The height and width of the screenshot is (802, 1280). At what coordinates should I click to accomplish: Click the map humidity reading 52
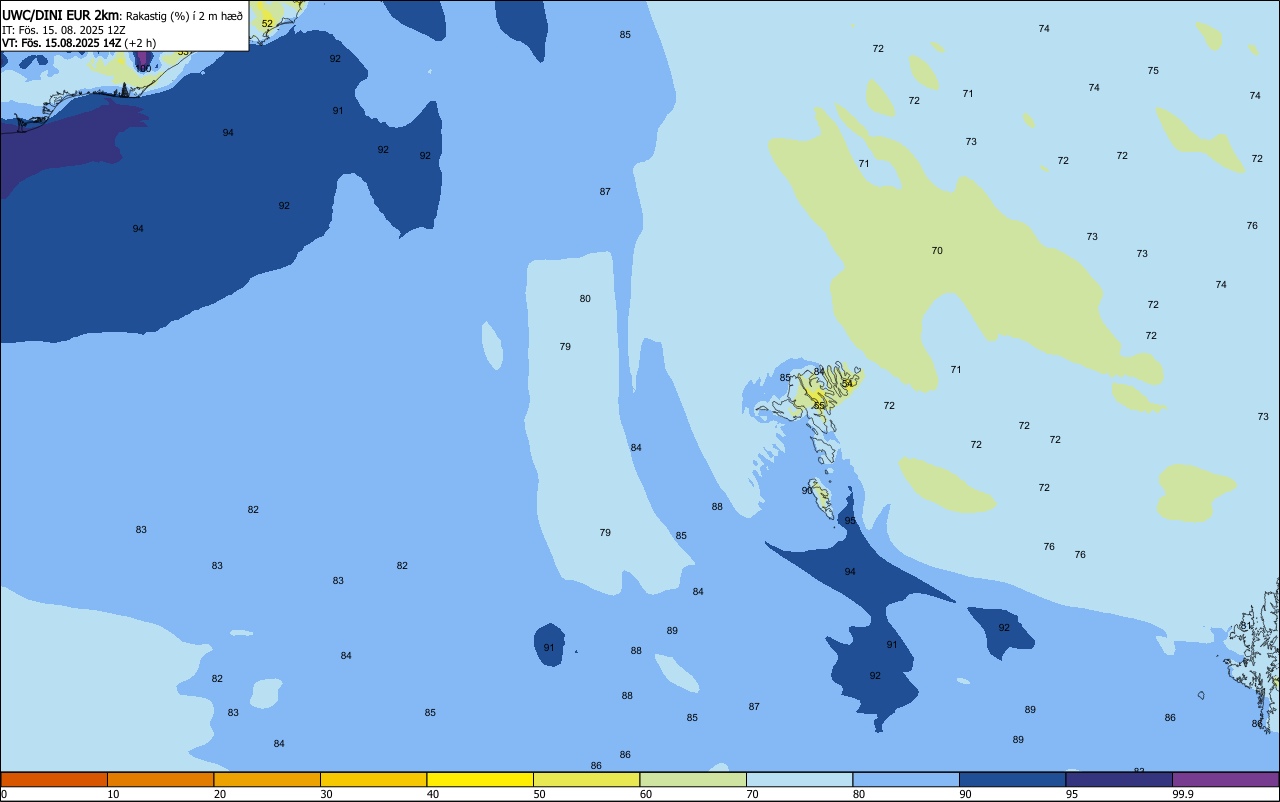[x=267, y=23]
